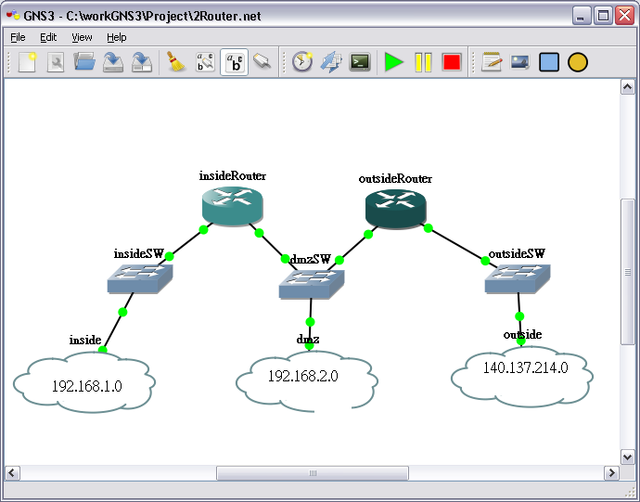Click the outsideSW label text
Screen dimensions: 640x502
[x=516, y=253]
